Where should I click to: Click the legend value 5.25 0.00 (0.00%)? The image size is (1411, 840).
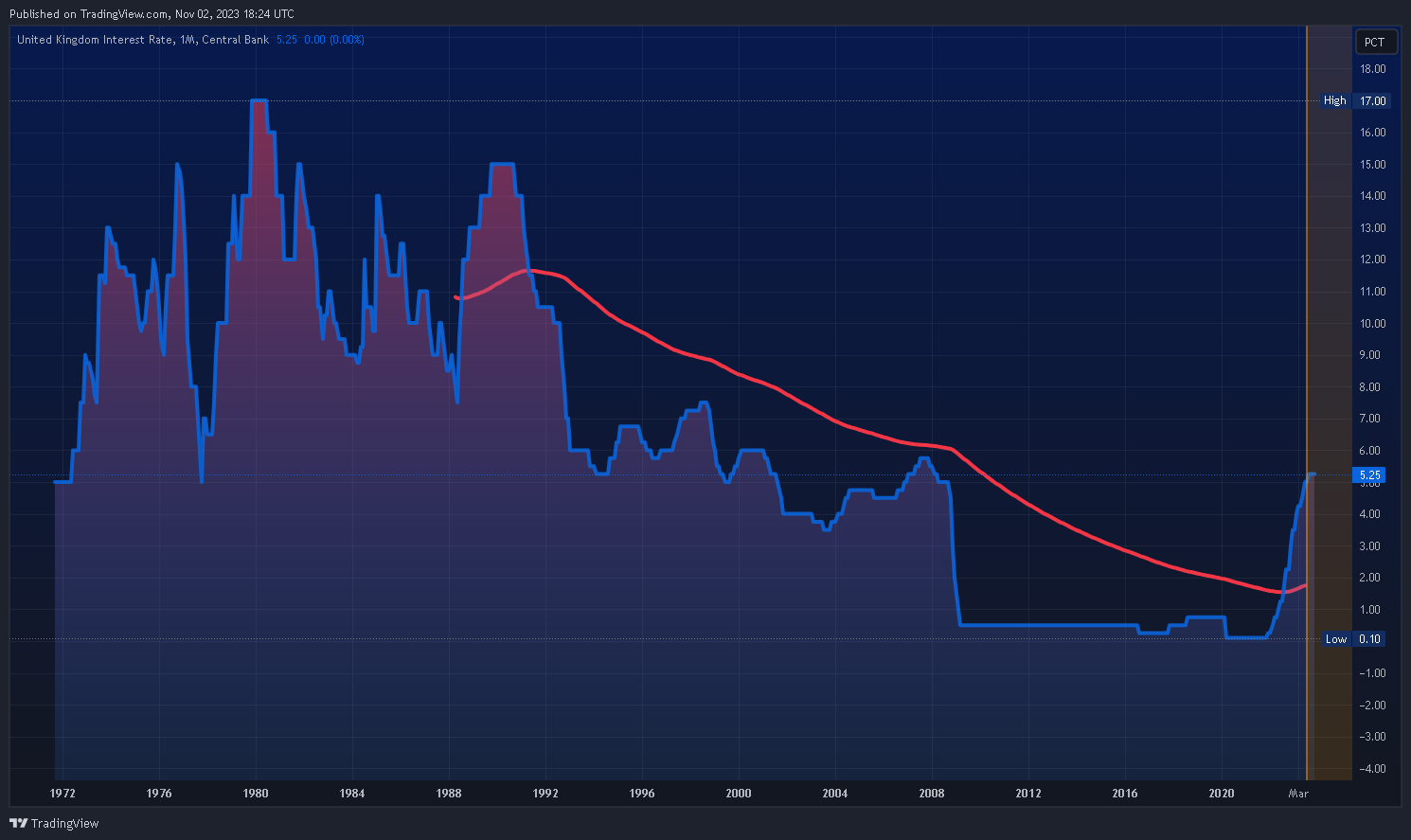coord(320,40)
